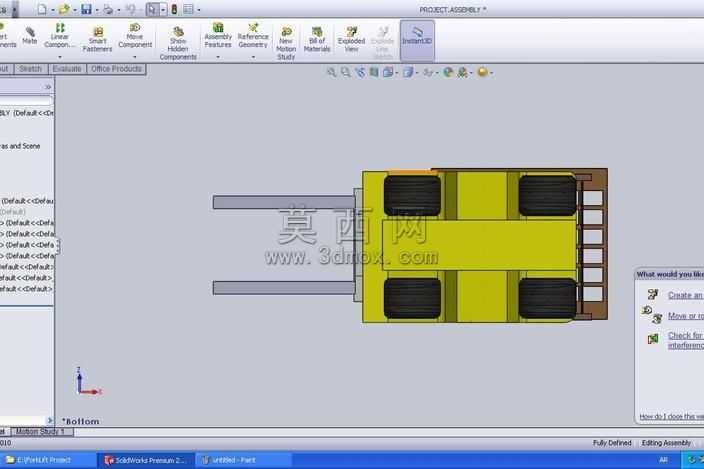This screenshot has height=469, width=704.
Task: Open dropdown under Assembly Features
Action: (218, 57)
